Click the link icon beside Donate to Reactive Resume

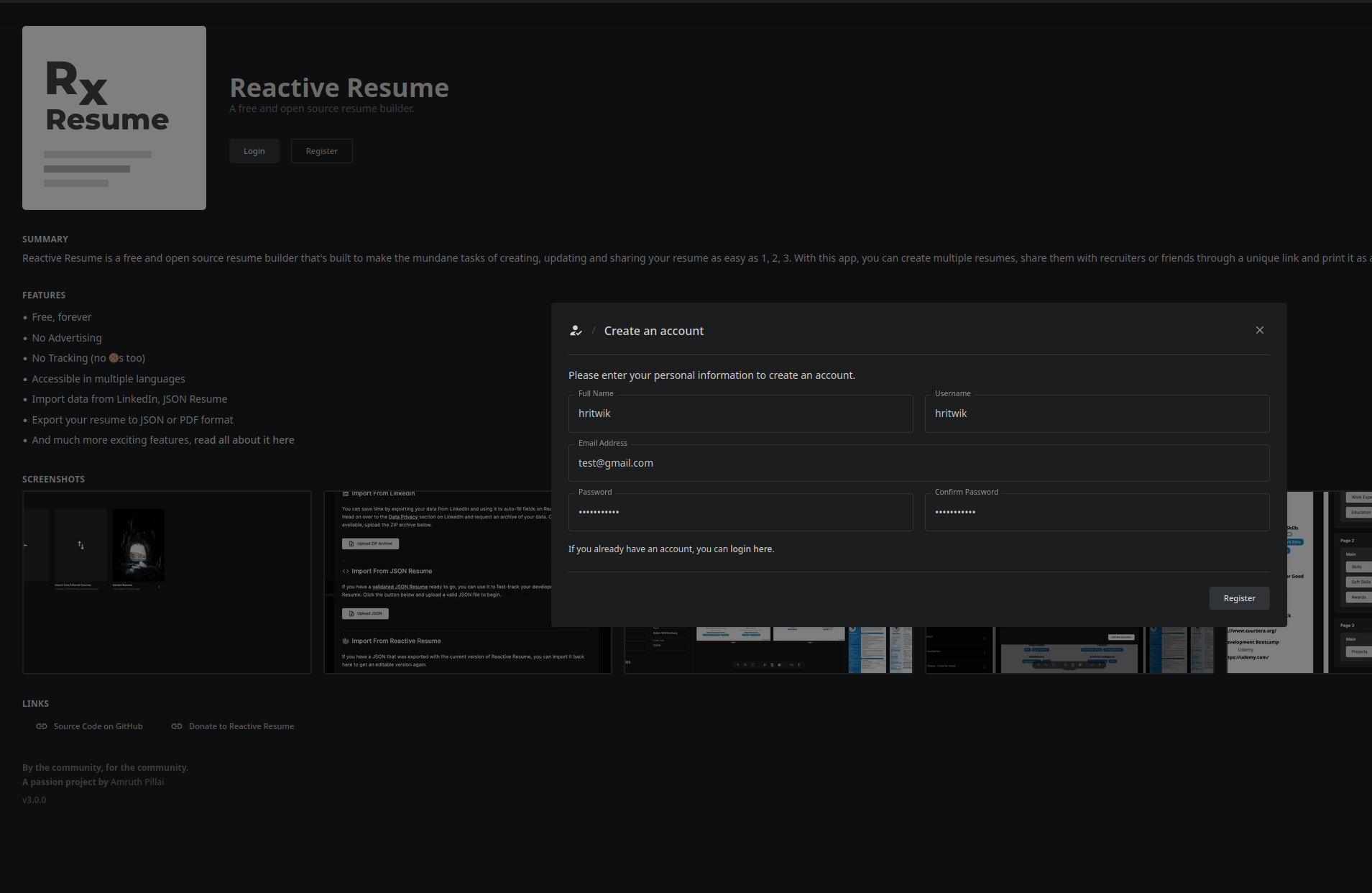coord(176,726)
